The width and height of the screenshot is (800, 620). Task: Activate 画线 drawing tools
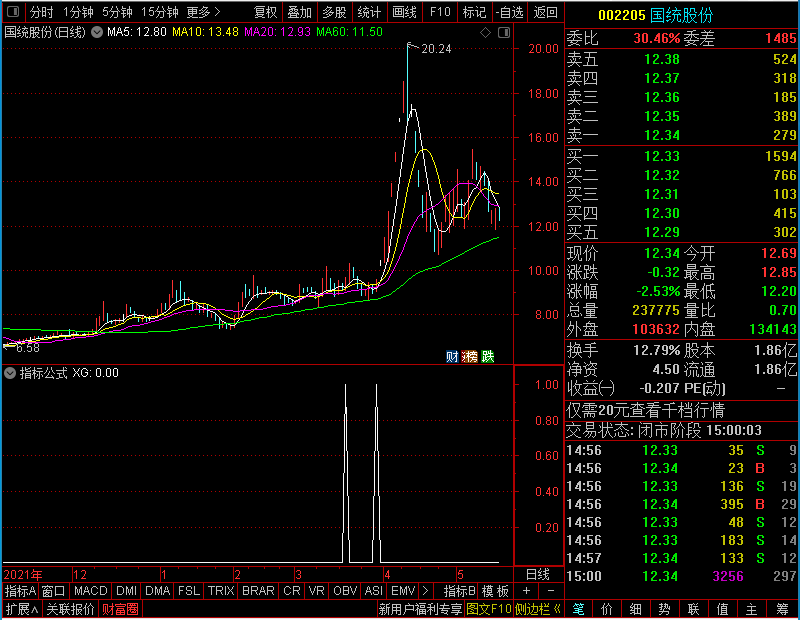(x=404, y=12)
